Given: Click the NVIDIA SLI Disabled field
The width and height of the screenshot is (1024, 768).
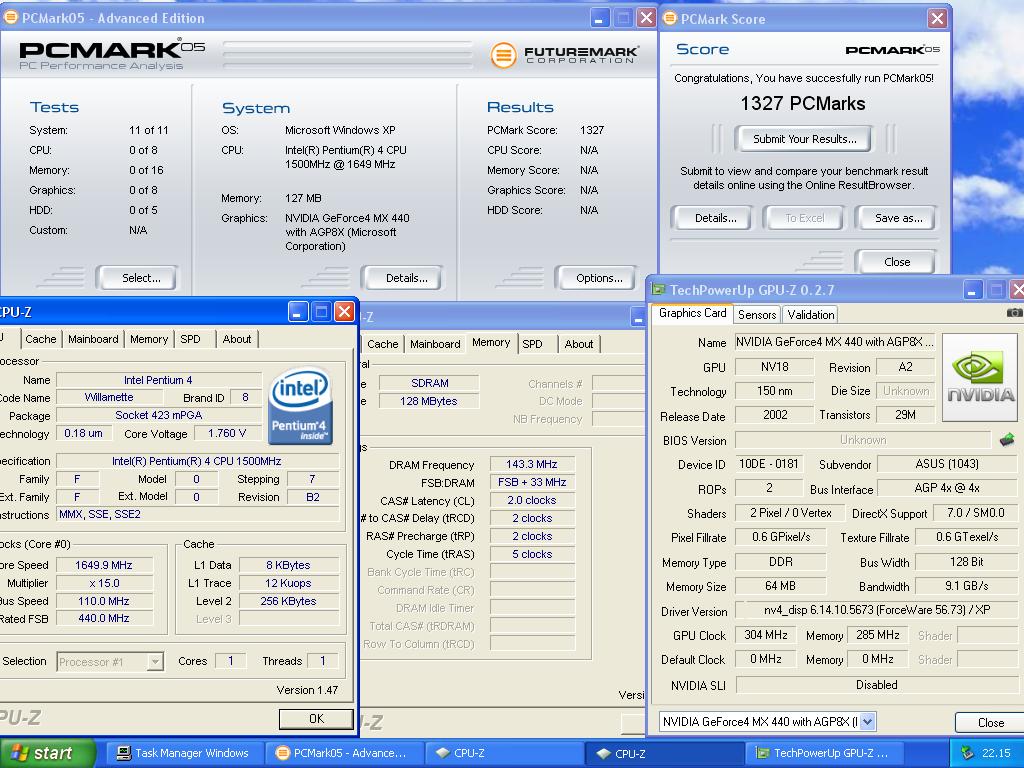Looking at the screenshot, I should coord(876,684).
